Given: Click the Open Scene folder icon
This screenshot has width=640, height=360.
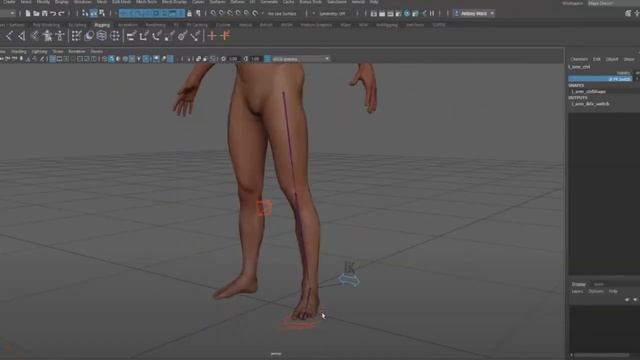Looking at the screenshot, I should pyautogui.click(x=36, y=13).
